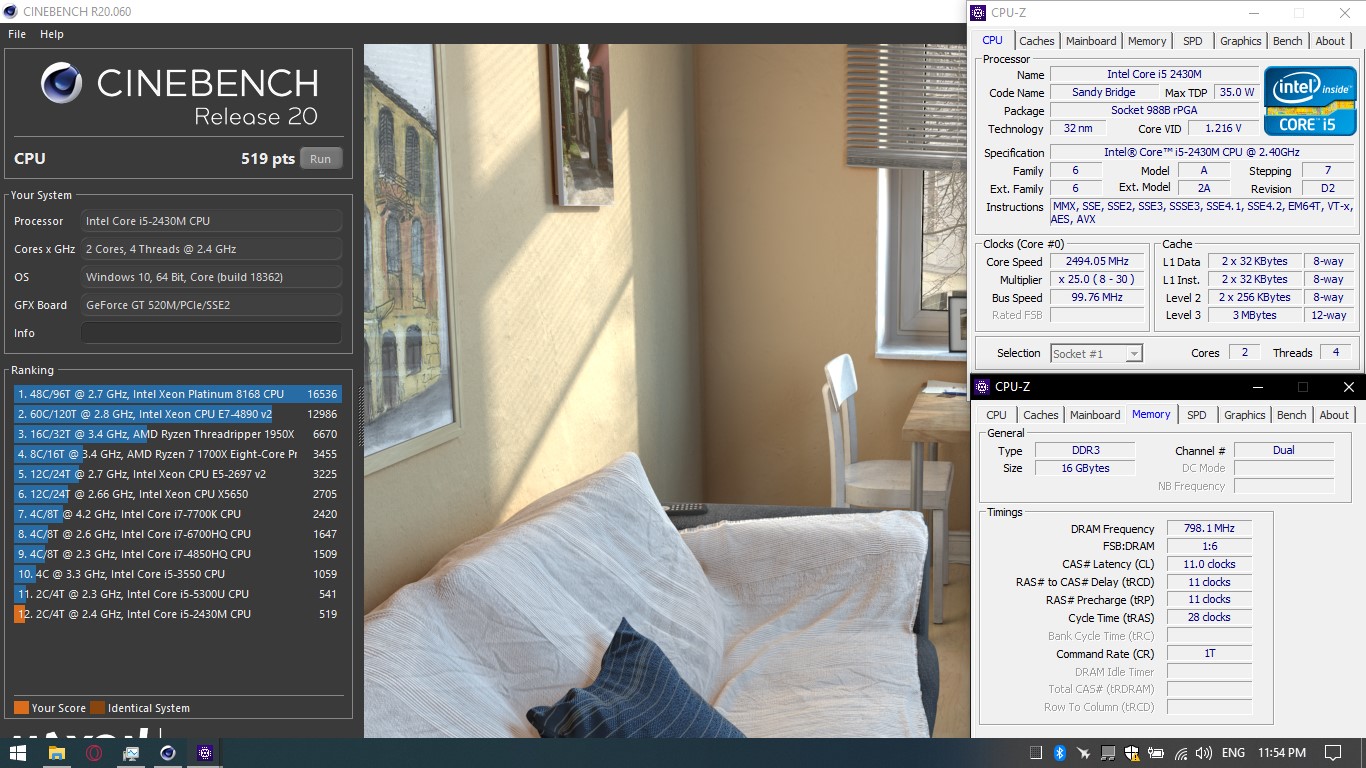
Task: Click the orange Your Score legend swatch
Action: [x=21, y=708]
